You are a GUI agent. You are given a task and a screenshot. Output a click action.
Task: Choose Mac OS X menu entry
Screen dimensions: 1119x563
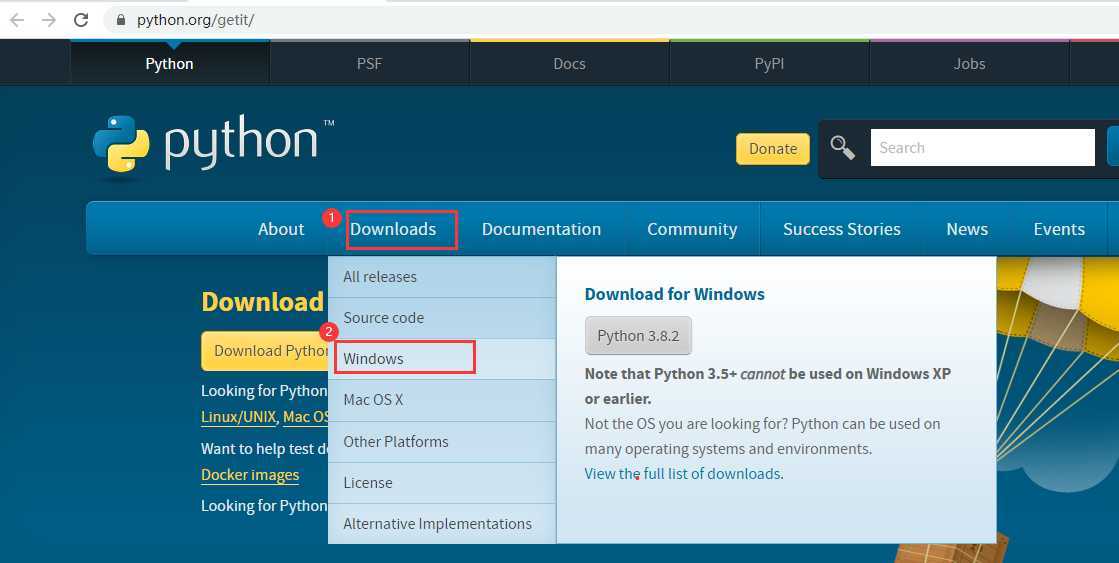pyautogui.click(x=373, y=400)
